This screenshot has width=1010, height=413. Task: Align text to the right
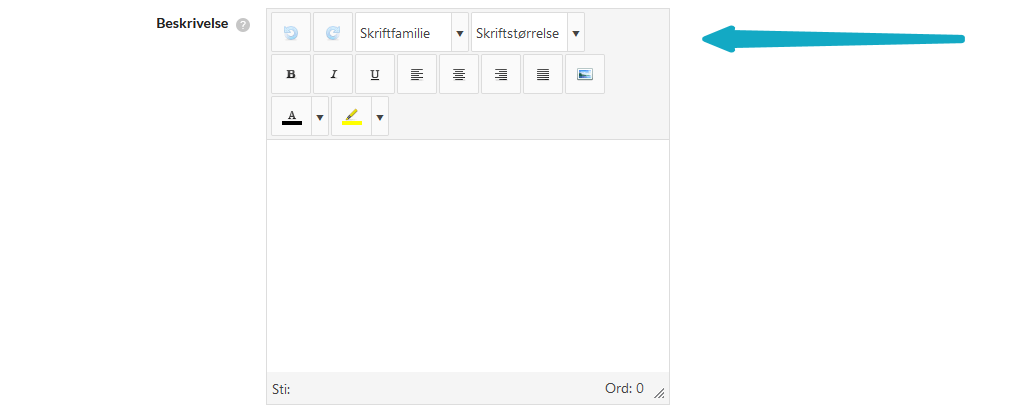tap(501, 74)
